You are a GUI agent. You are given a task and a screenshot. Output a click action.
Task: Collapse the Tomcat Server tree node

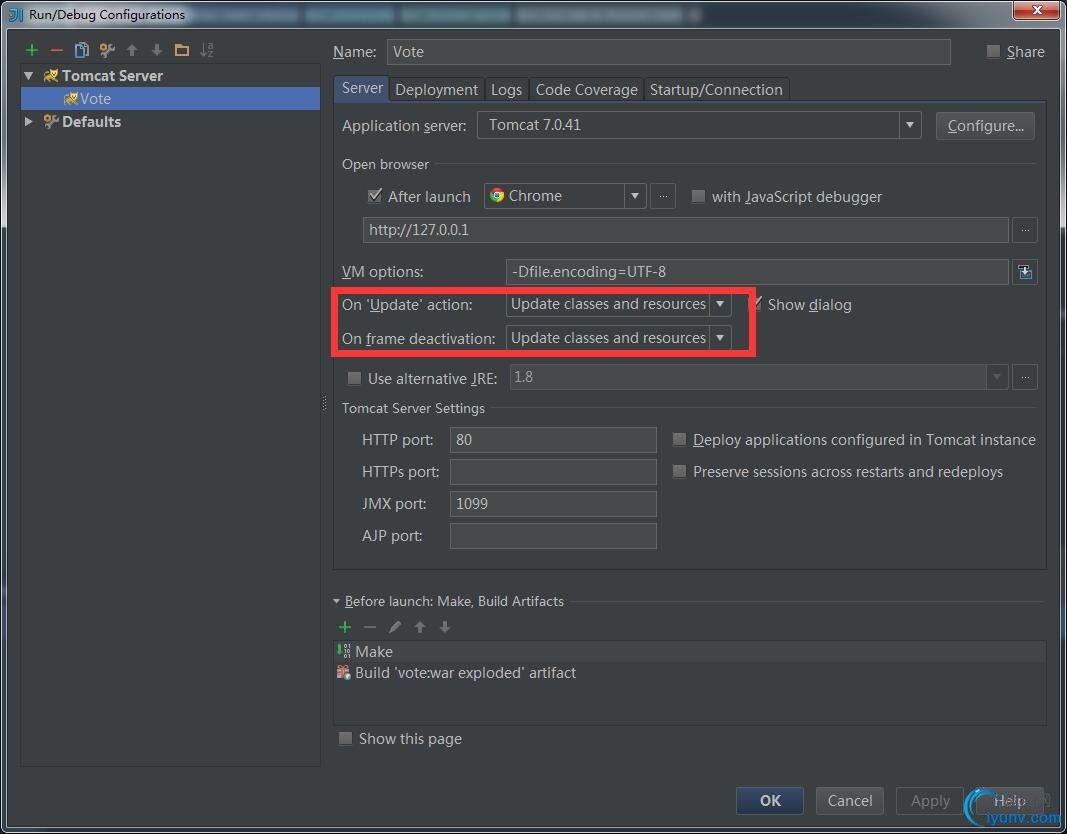(29, 76)
